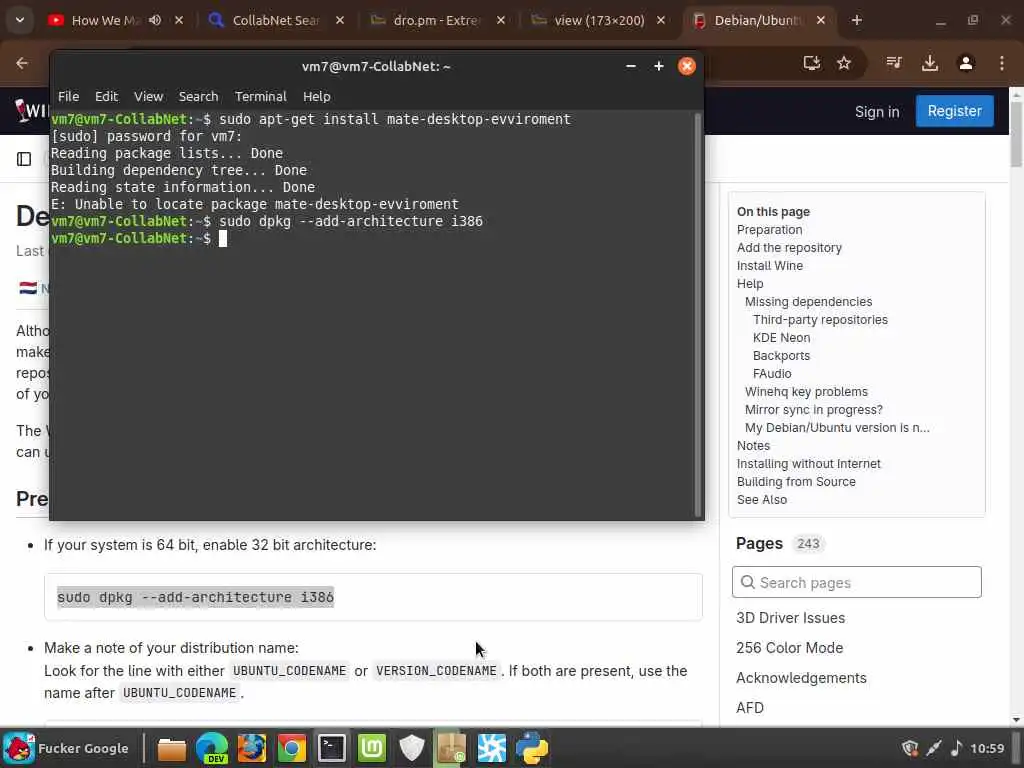1024x768 pixels.
Task: Launch Firefox from the taskbar
Action: tap(251, 748)
